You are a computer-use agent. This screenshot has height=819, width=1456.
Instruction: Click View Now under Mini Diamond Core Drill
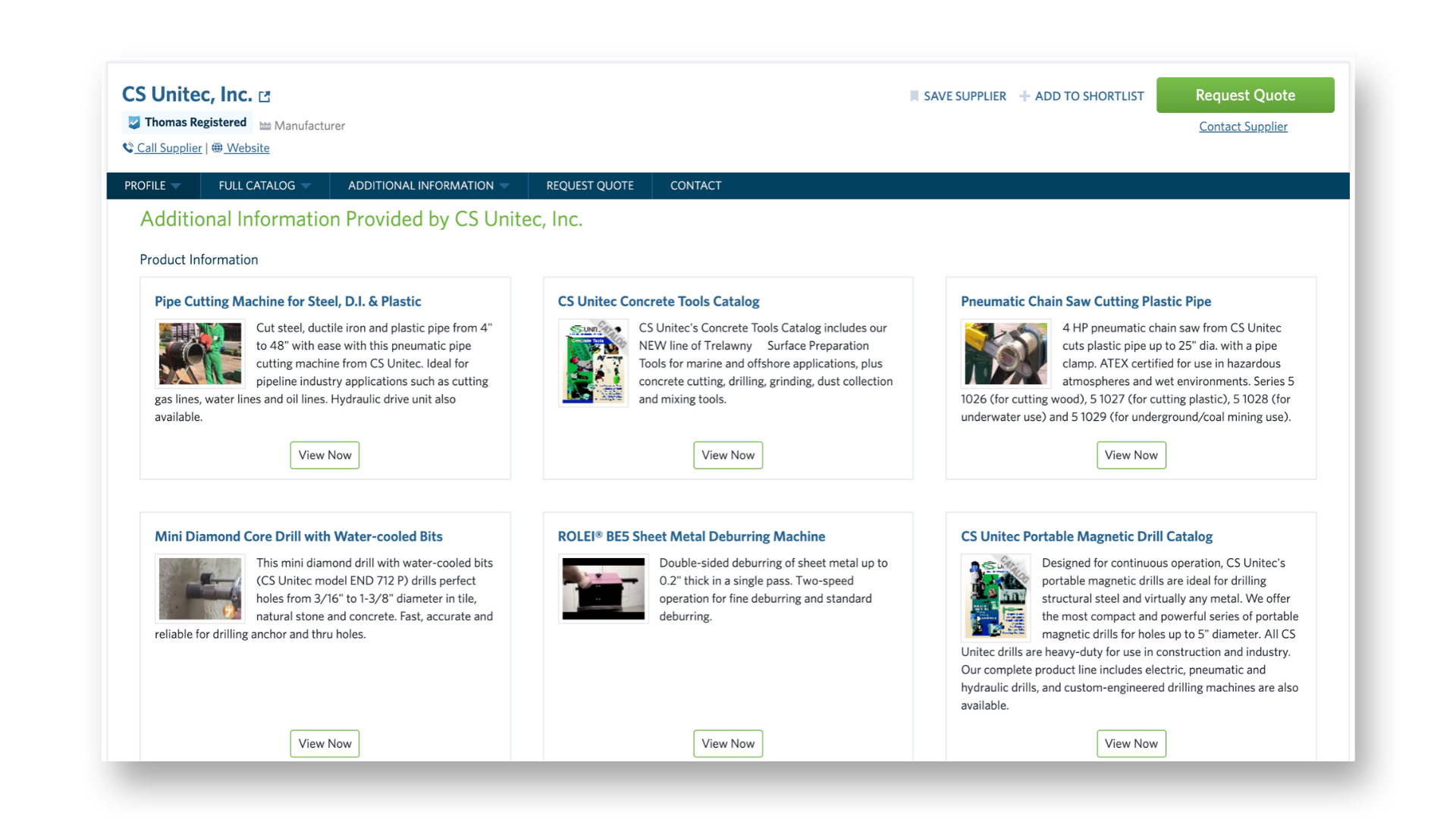coord(325,743)
